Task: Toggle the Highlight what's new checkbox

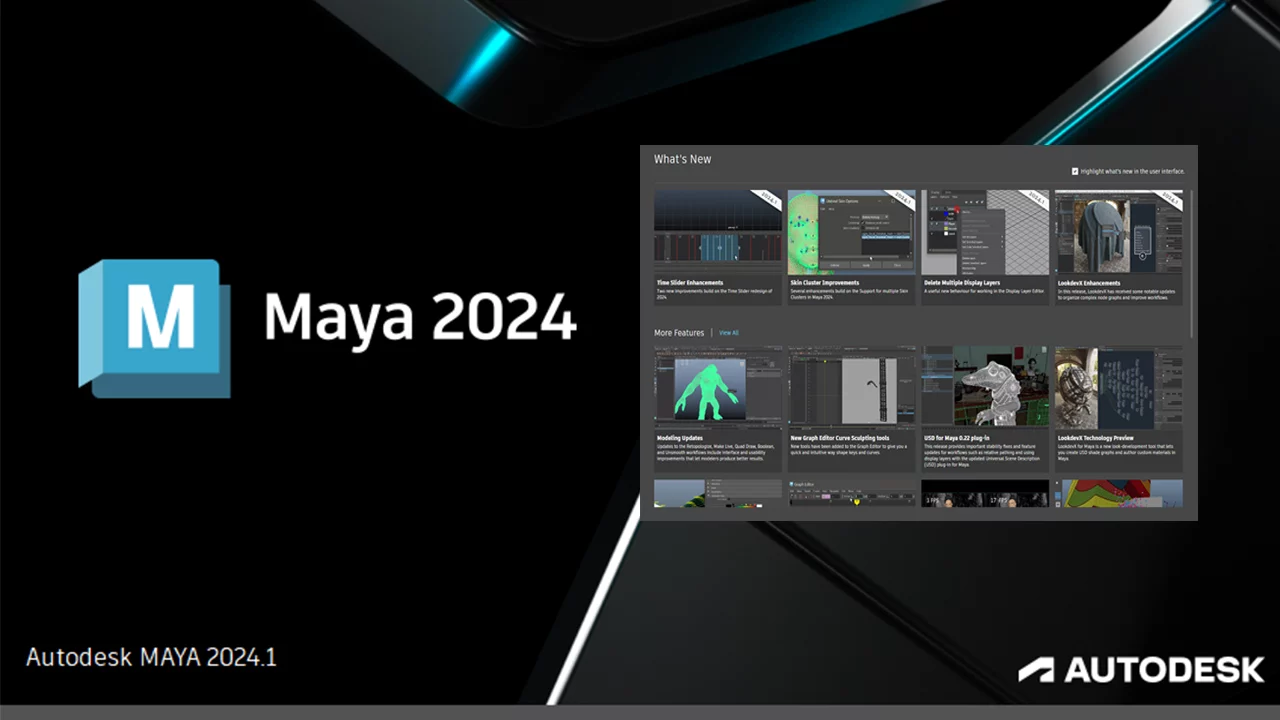Action: point(1075,171)
